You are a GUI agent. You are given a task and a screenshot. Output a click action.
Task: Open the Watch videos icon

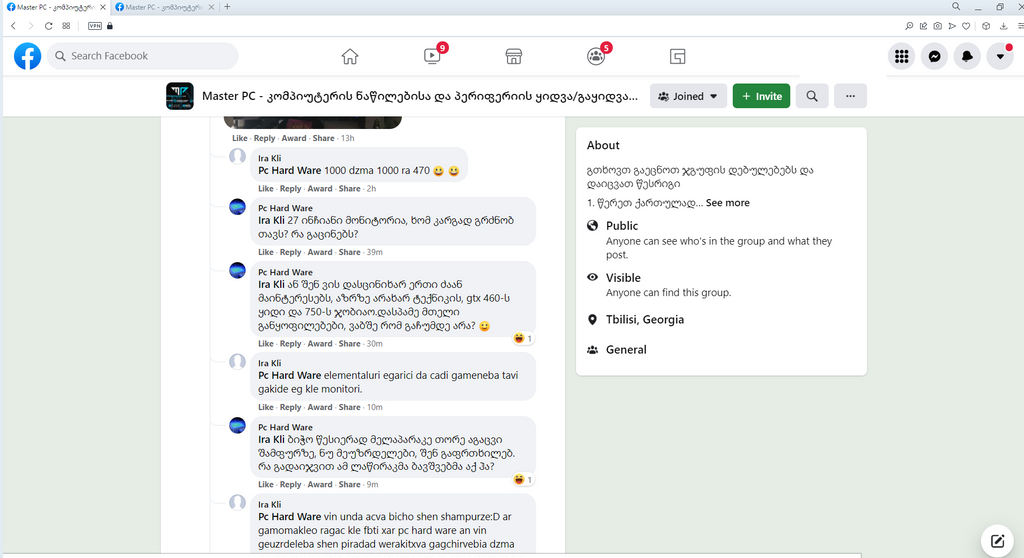pos(432,56)
